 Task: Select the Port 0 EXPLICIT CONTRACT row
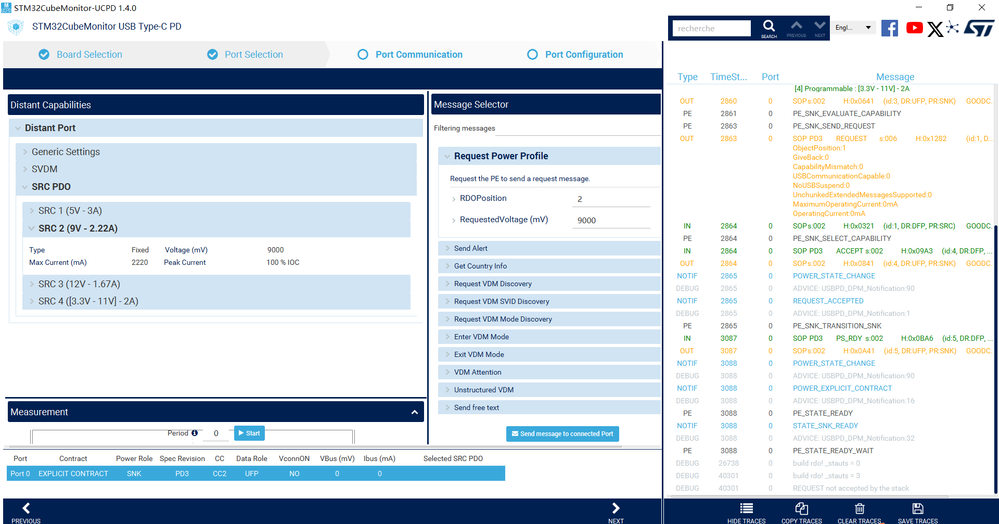[255, 474]
